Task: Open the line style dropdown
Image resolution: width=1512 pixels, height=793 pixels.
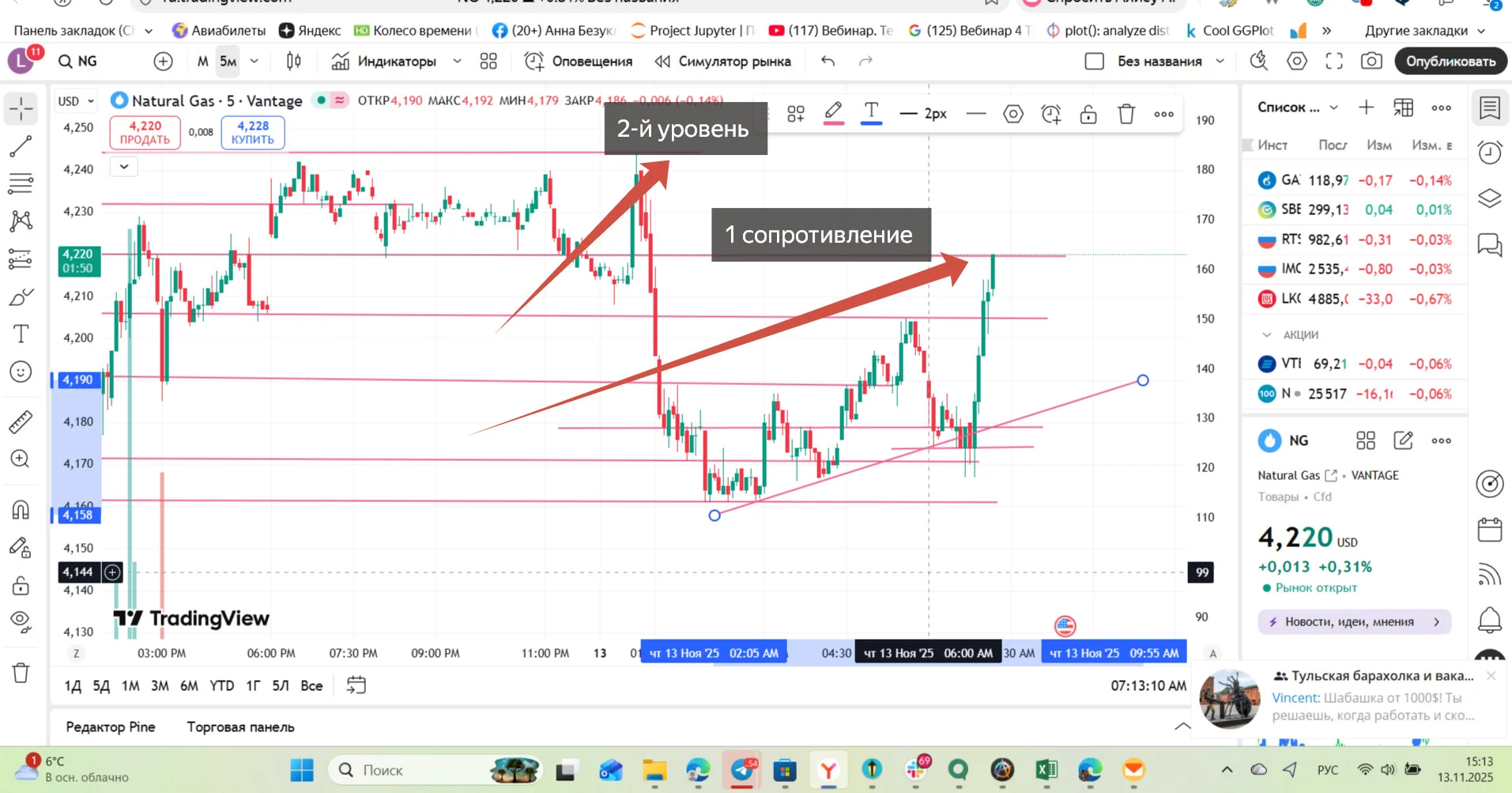Action: pyautogui.click(x=976, y=115)
